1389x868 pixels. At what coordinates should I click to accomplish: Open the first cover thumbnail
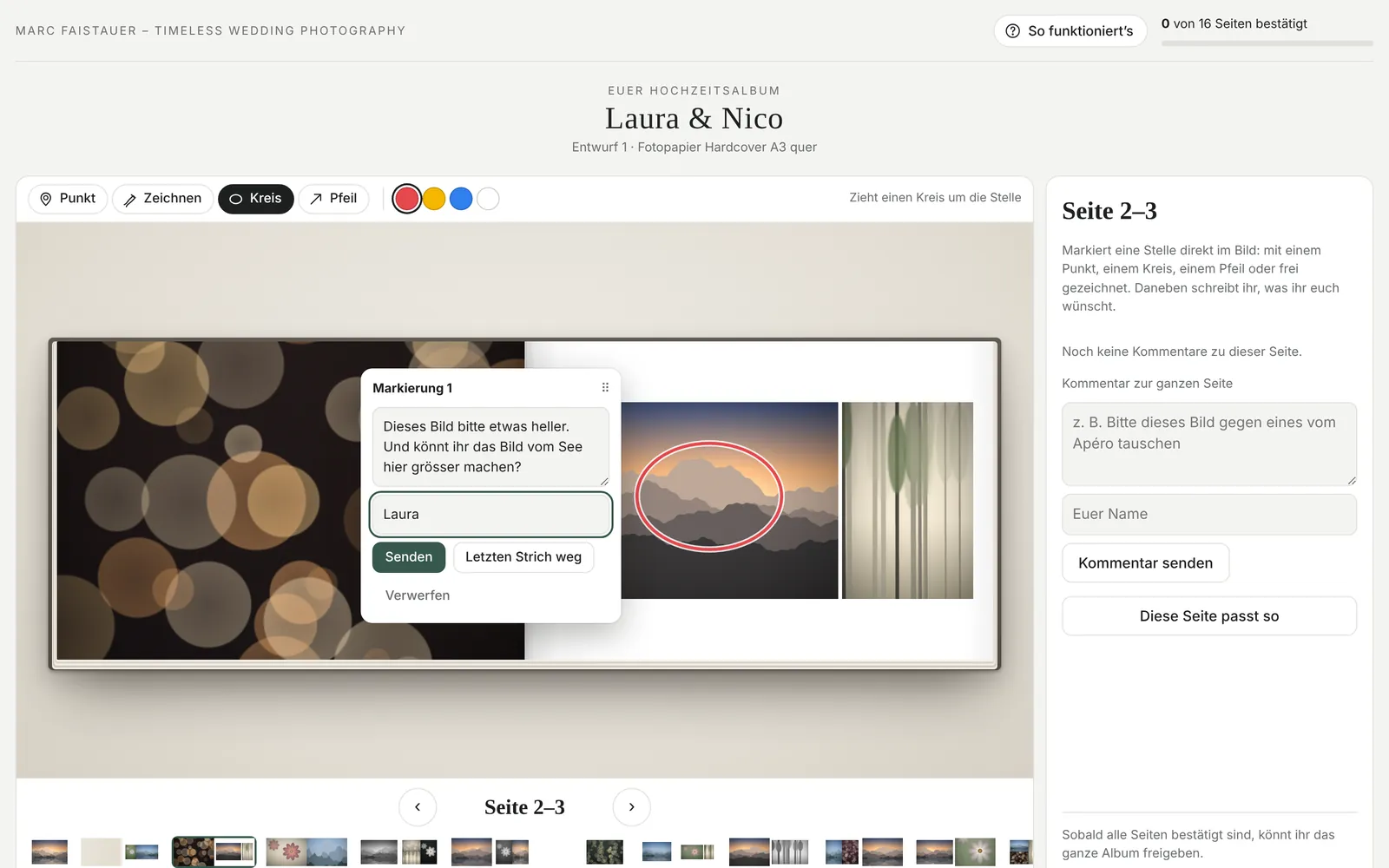click(49, 852)
